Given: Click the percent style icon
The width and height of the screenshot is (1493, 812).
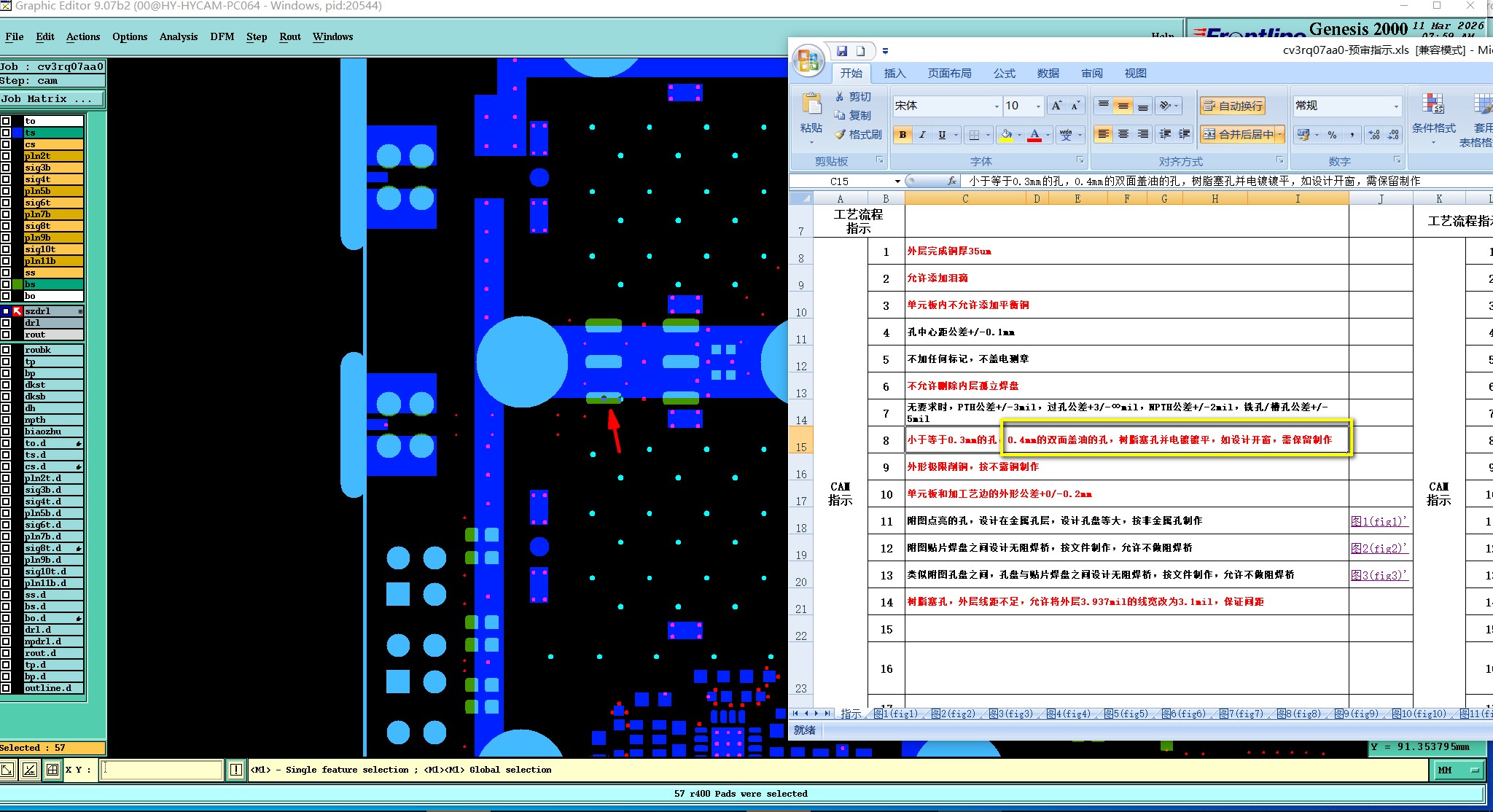Looking at the screenshot, I should pyautogui.click(x=1332, y=135).
